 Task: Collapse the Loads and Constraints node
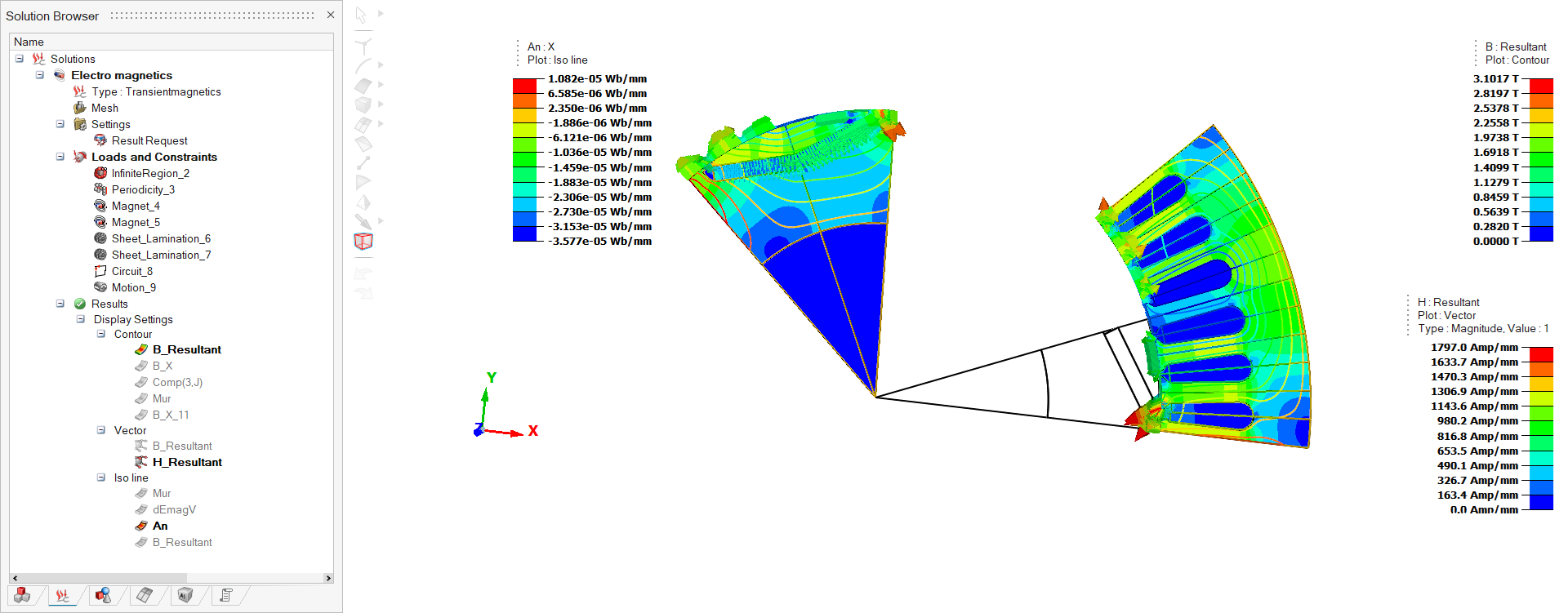pos(60,157)
